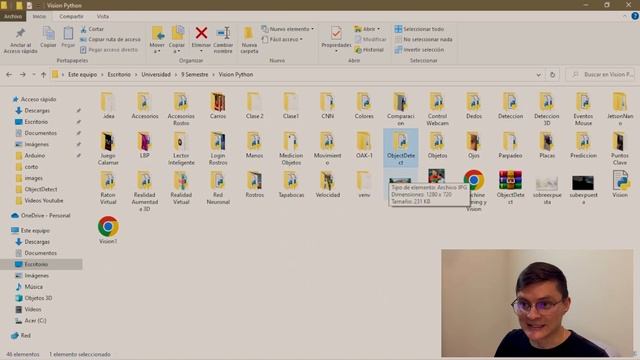The height and width of the screenshot is (360, 640).
Task: Open the Red Neuronal folder
Action: [x=218, y=188]
